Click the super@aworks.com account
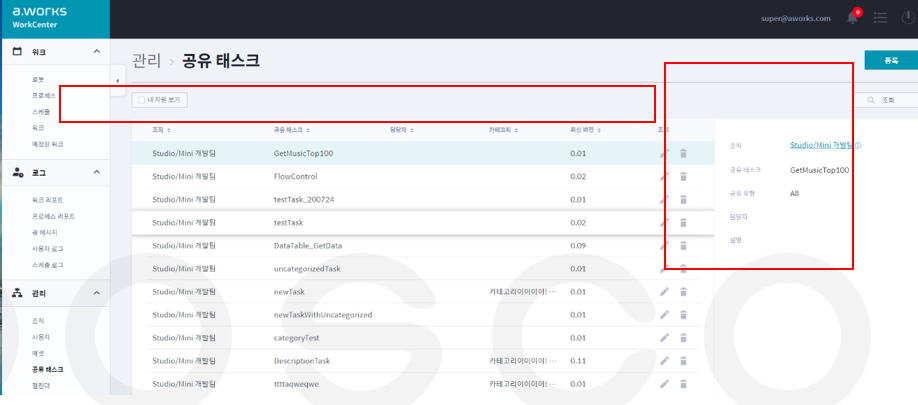Screen dimensions: 918x405 (x=796, y=18)
